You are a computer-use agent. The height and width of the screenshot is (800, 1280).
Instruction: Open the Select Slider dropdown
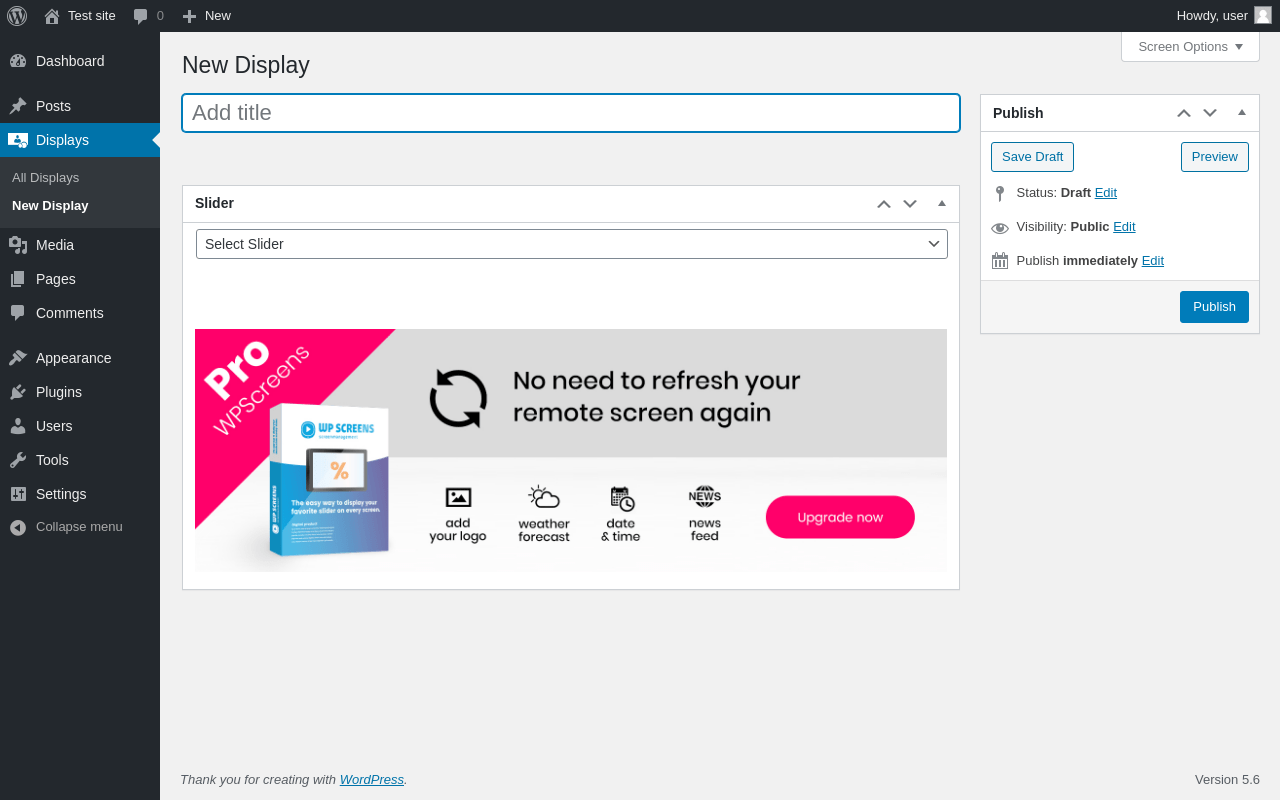tap(572, 244)
